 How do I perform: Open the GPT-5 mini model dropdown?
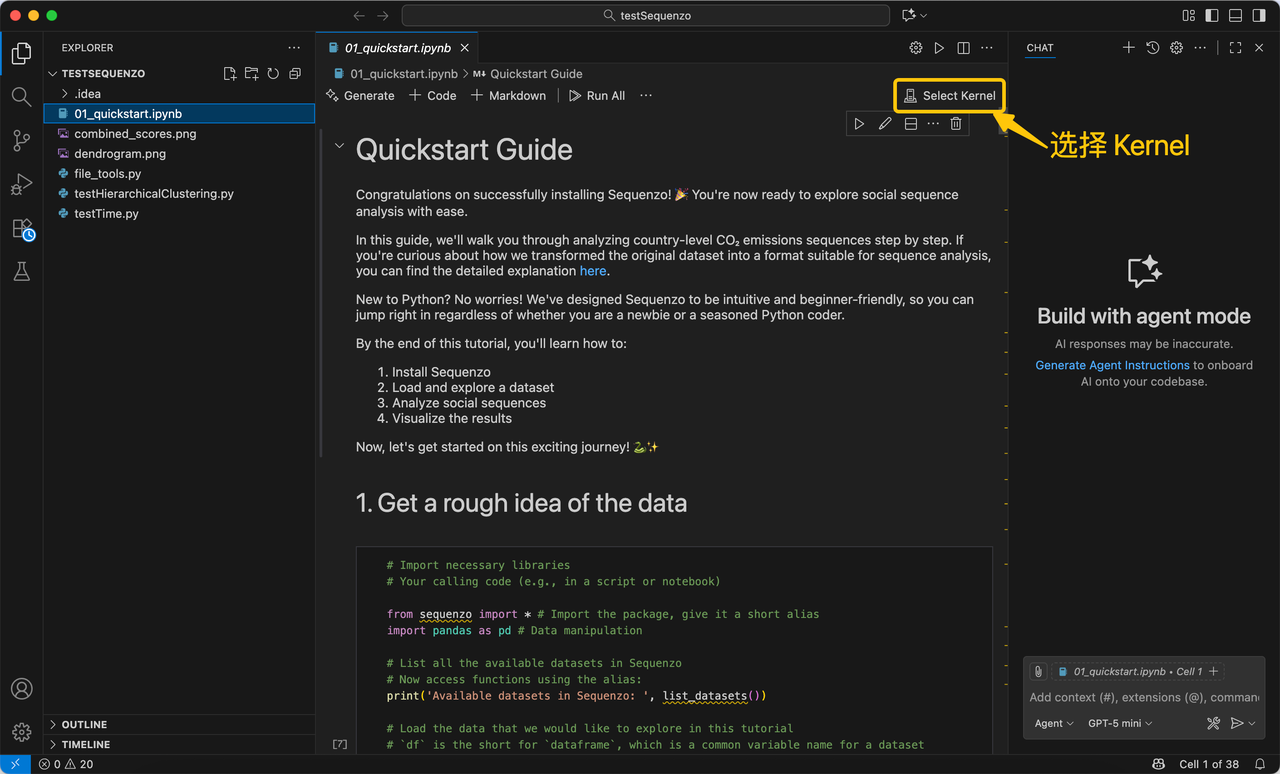1120,723
